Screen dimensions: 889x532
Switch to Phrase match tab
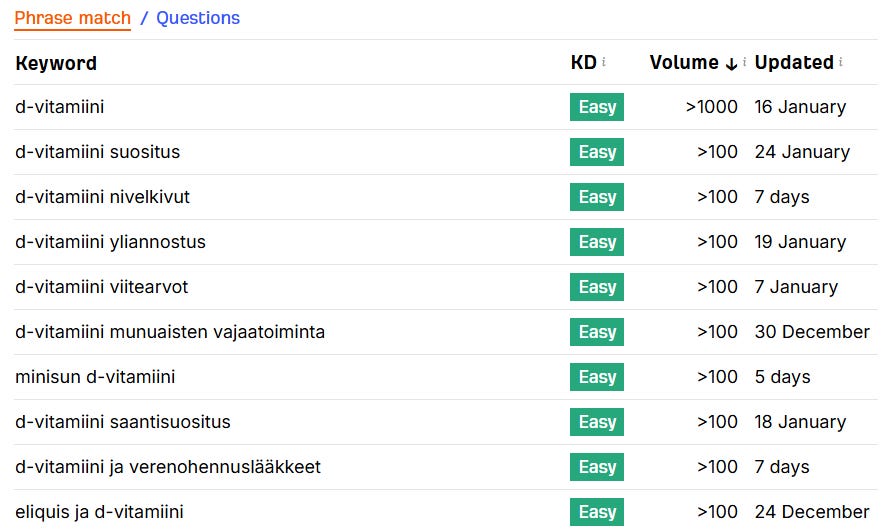pyautogui.click(x=72, y=18)
